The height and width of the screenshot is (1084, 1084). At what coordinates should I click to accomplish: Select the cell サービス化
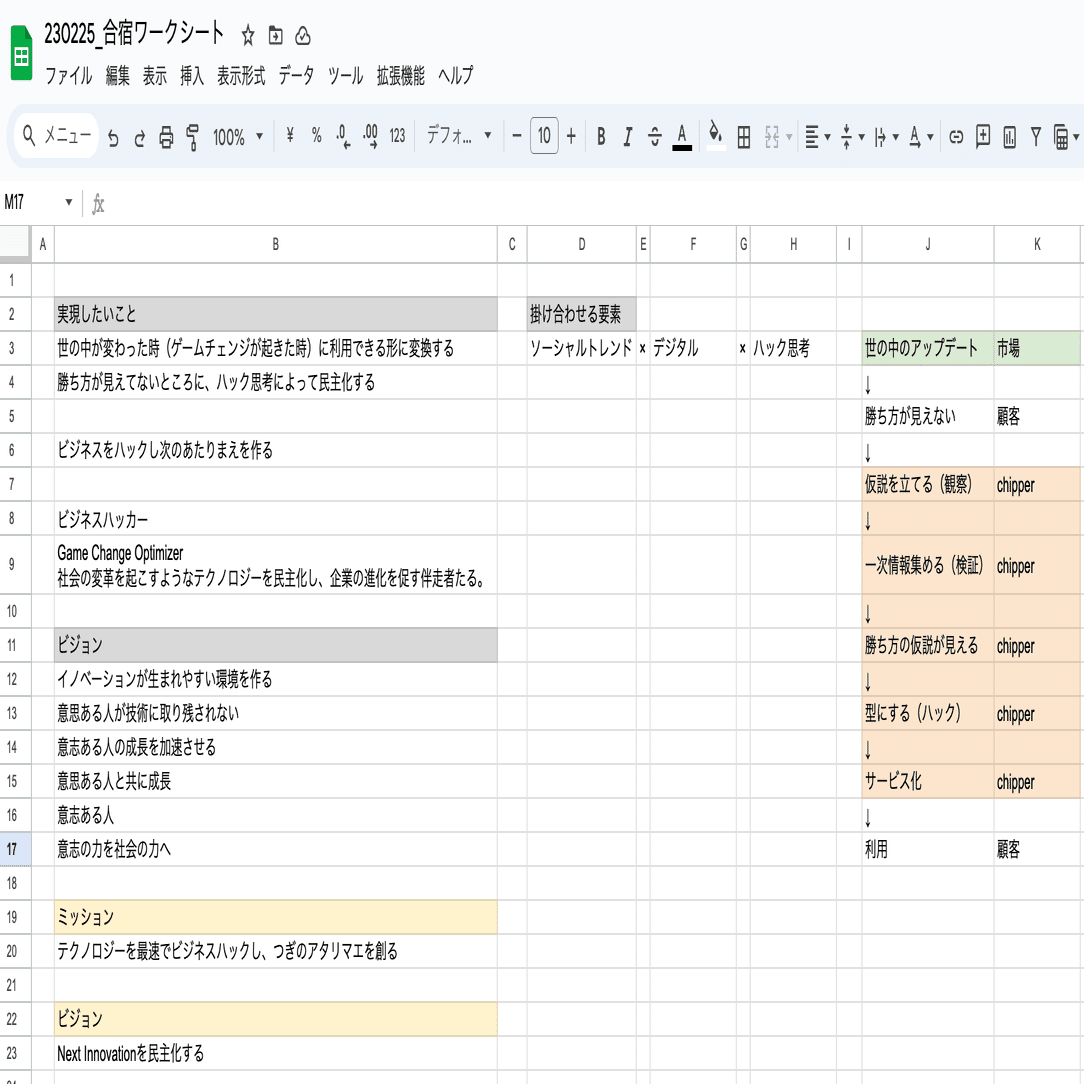(x=928, y=781)
